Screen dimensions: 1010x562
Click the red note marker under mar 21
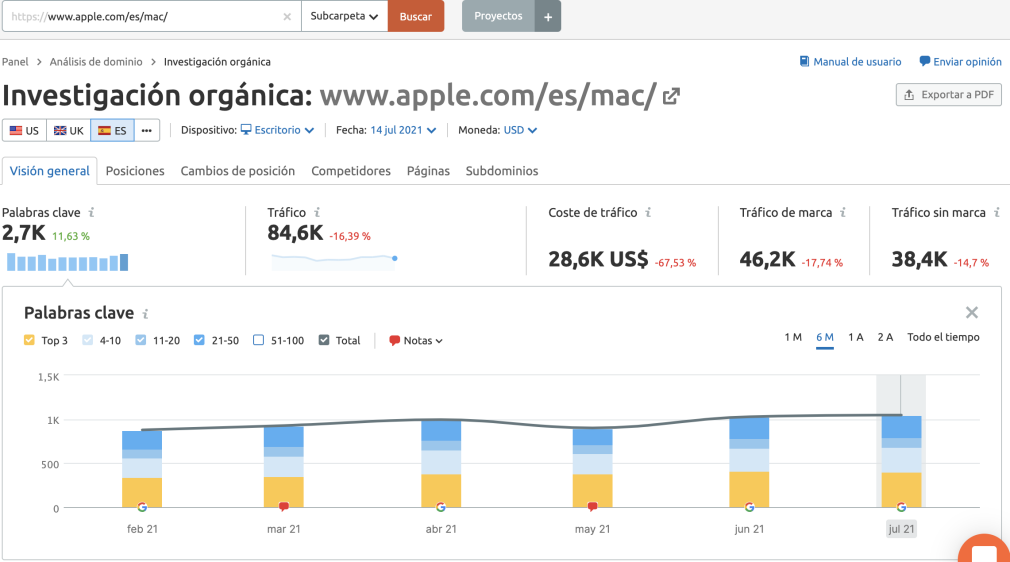[283, 507]
